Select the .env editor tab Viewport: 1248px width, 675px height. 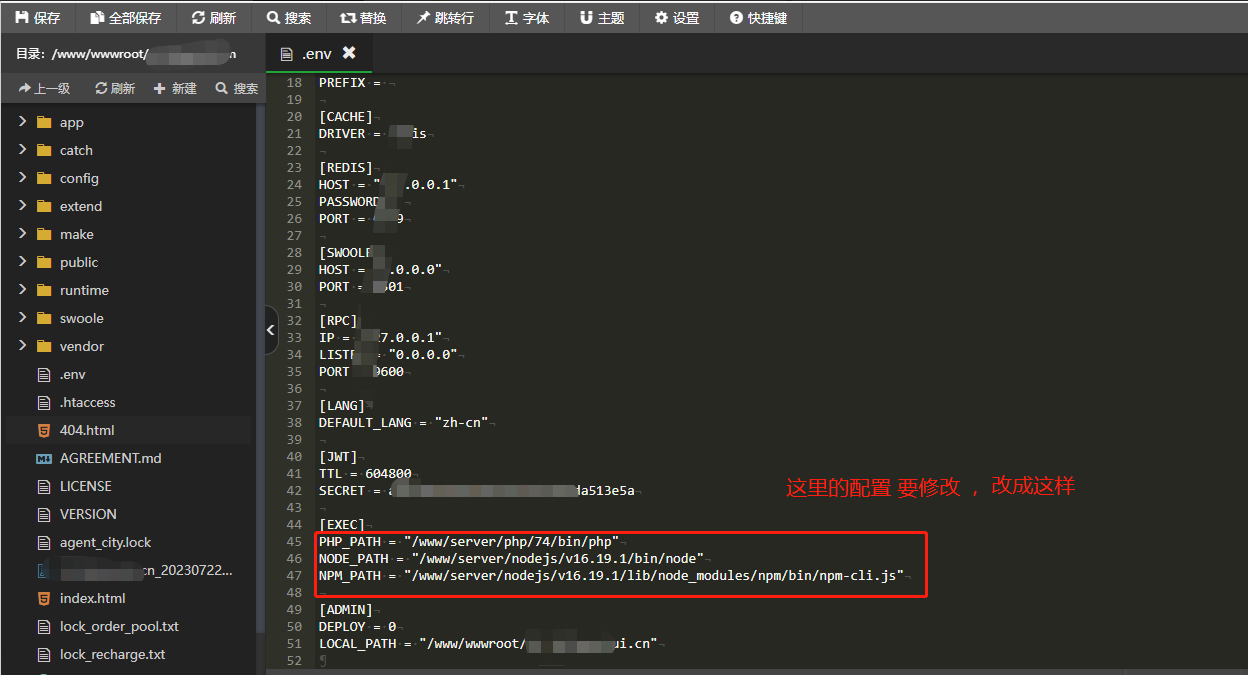pos(318,53)
